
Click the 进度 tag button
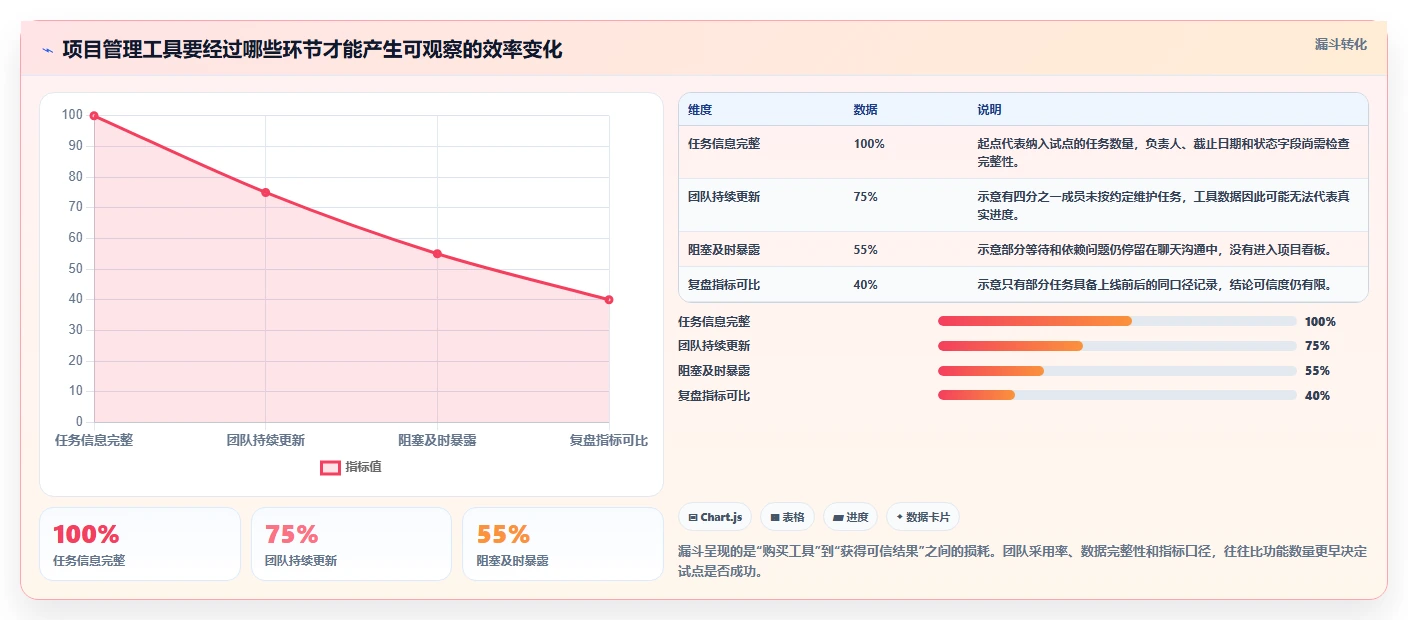click(850, 517)
